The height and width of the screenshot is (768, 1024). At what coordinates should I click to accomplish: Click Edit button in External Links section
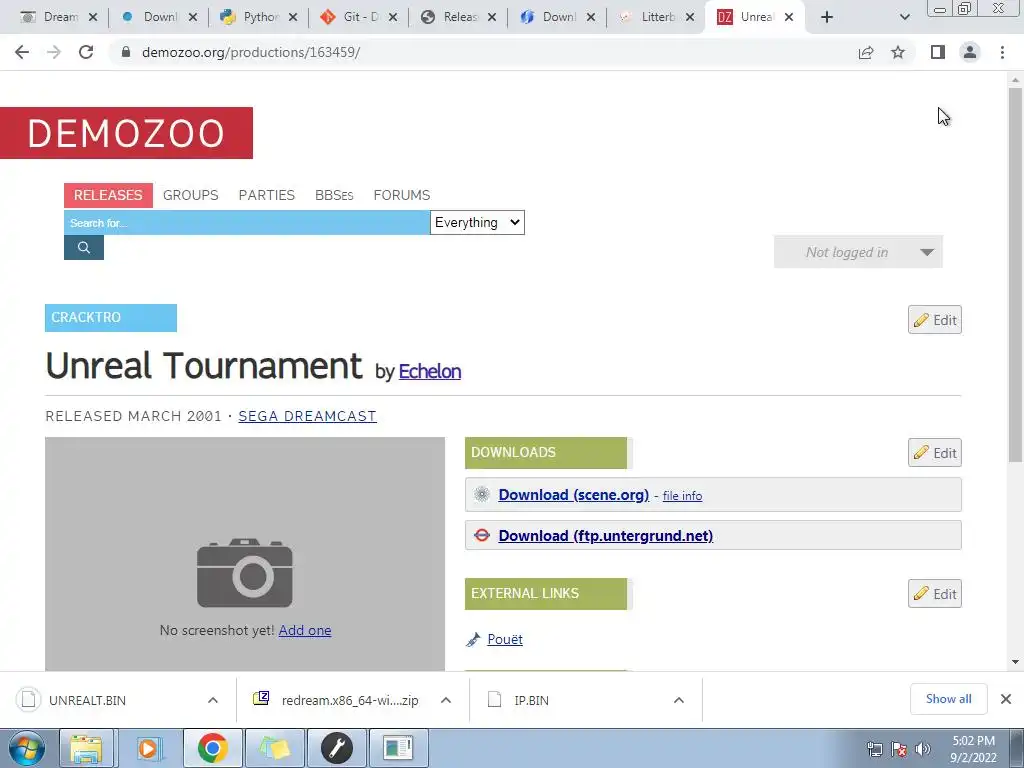(x=935, y=594)
